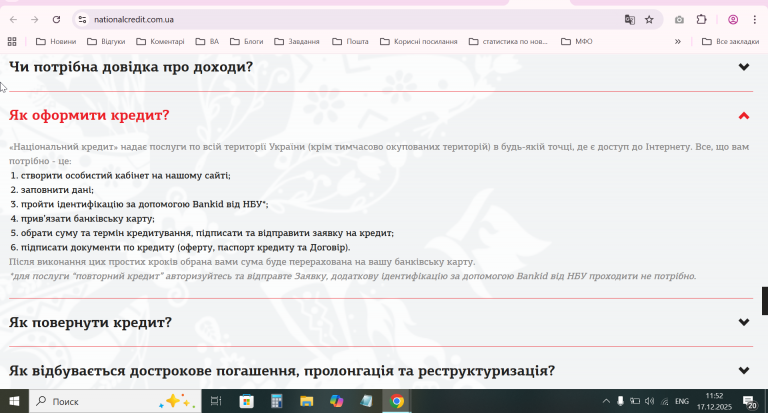Open the Корисні посилання bookmark folder
768x413 pixels.
(419, 42)
